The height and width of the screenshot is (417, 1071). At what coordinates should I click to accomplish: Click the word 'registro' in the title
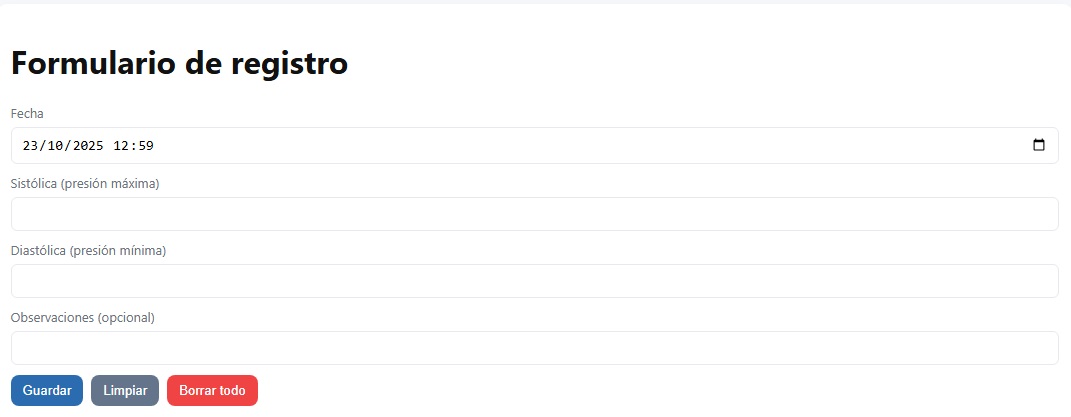pyautogui.click(x=289, y=63)
